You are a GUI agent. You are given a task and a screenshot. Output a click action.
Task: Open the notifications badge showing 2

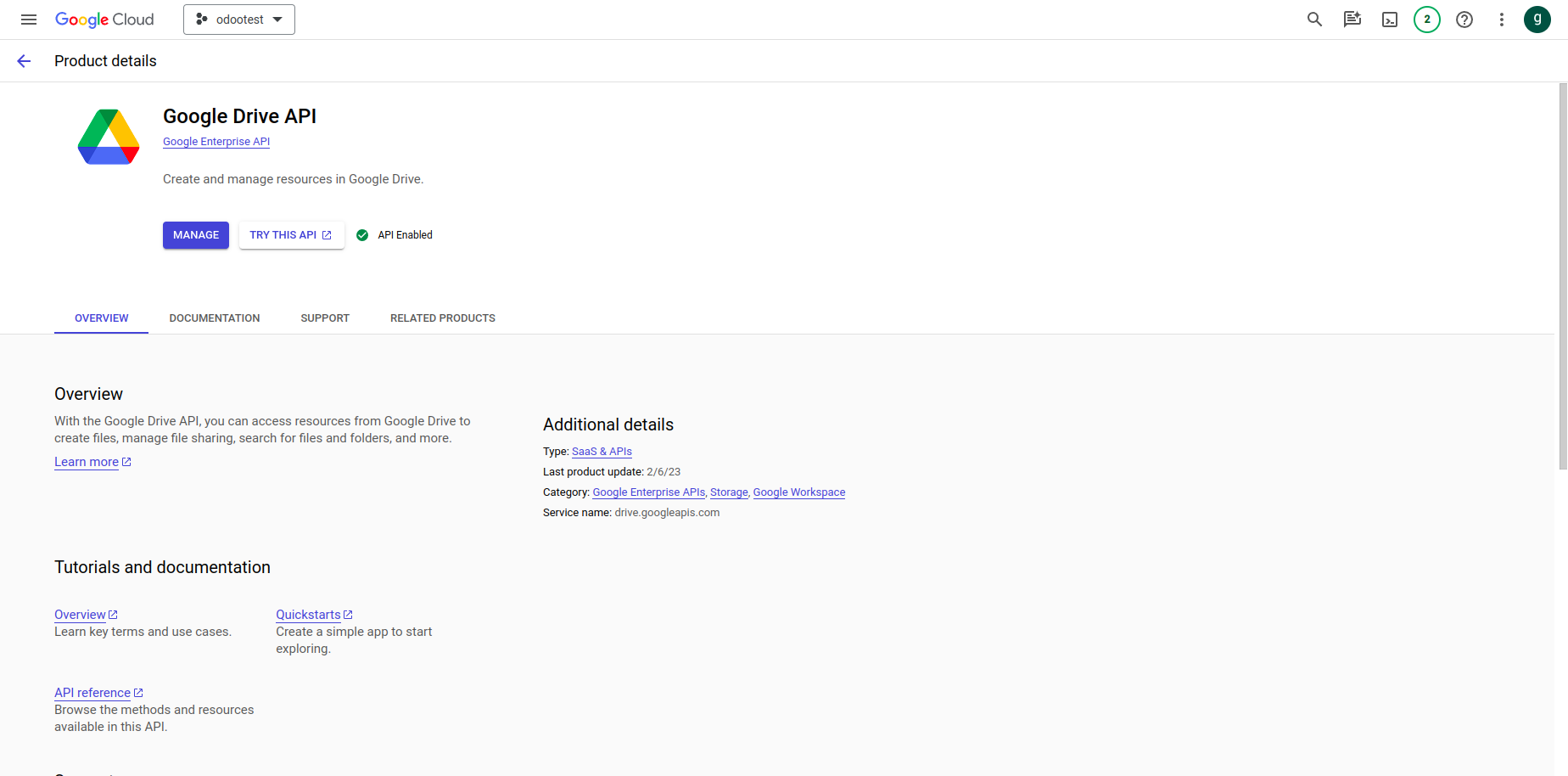[1427, 20]
